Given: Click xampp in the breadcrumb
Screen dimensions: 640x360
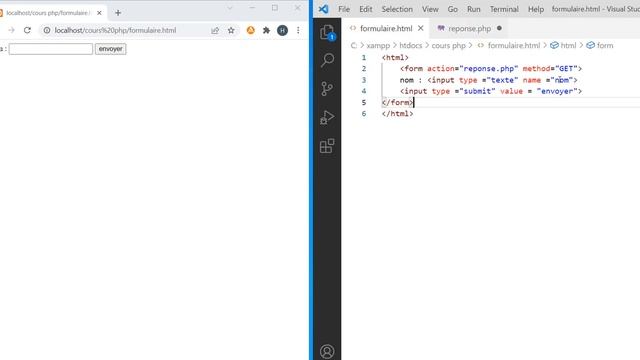Looking at the screenshot, I should pos(378,45).
